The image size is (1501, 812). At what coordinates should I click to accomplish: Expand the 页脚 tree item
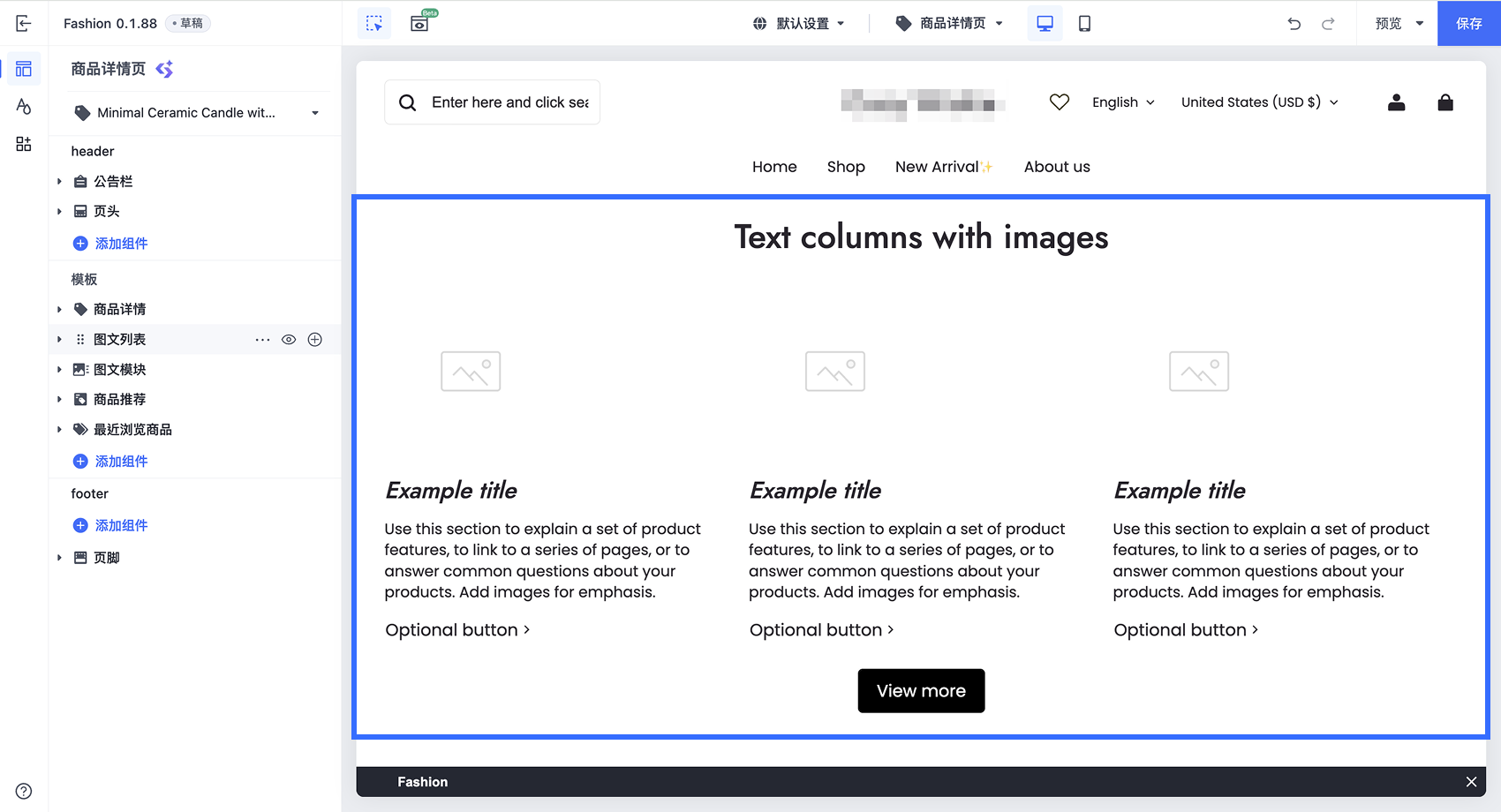pos(59,558)
